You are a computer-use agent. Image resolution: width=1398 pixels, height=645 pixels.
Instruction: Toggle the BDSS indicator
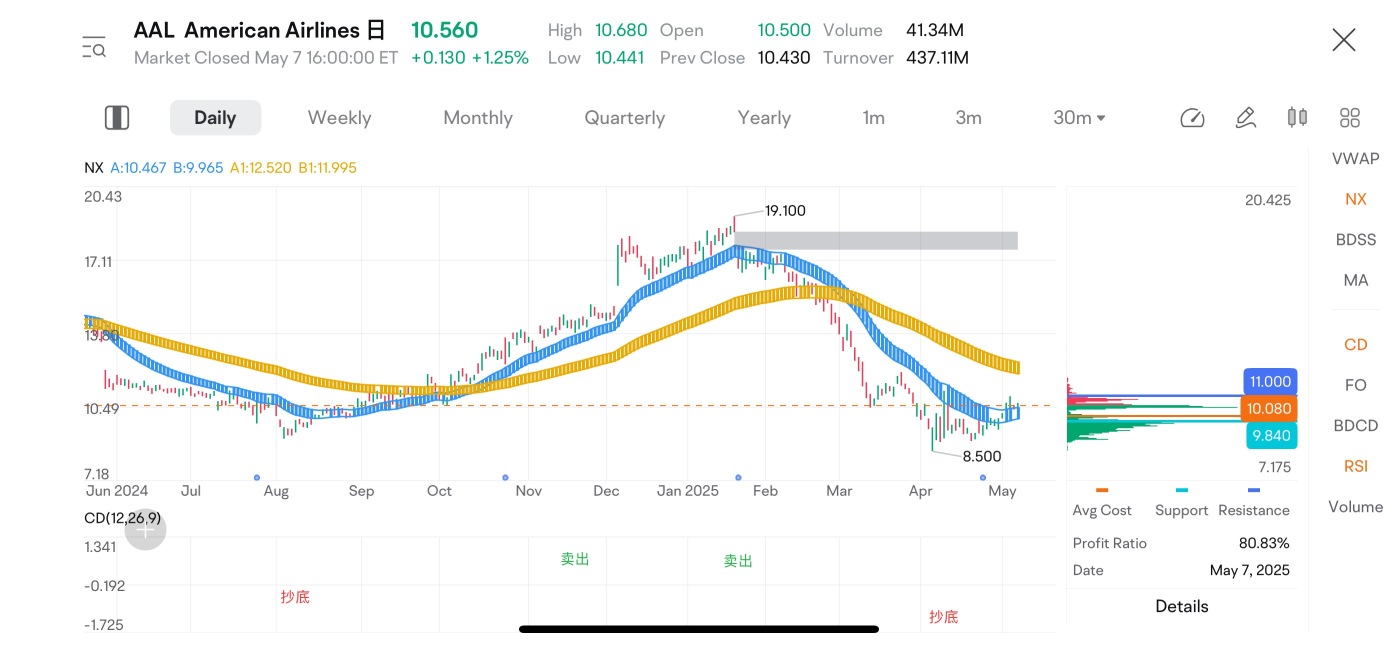1356,240
